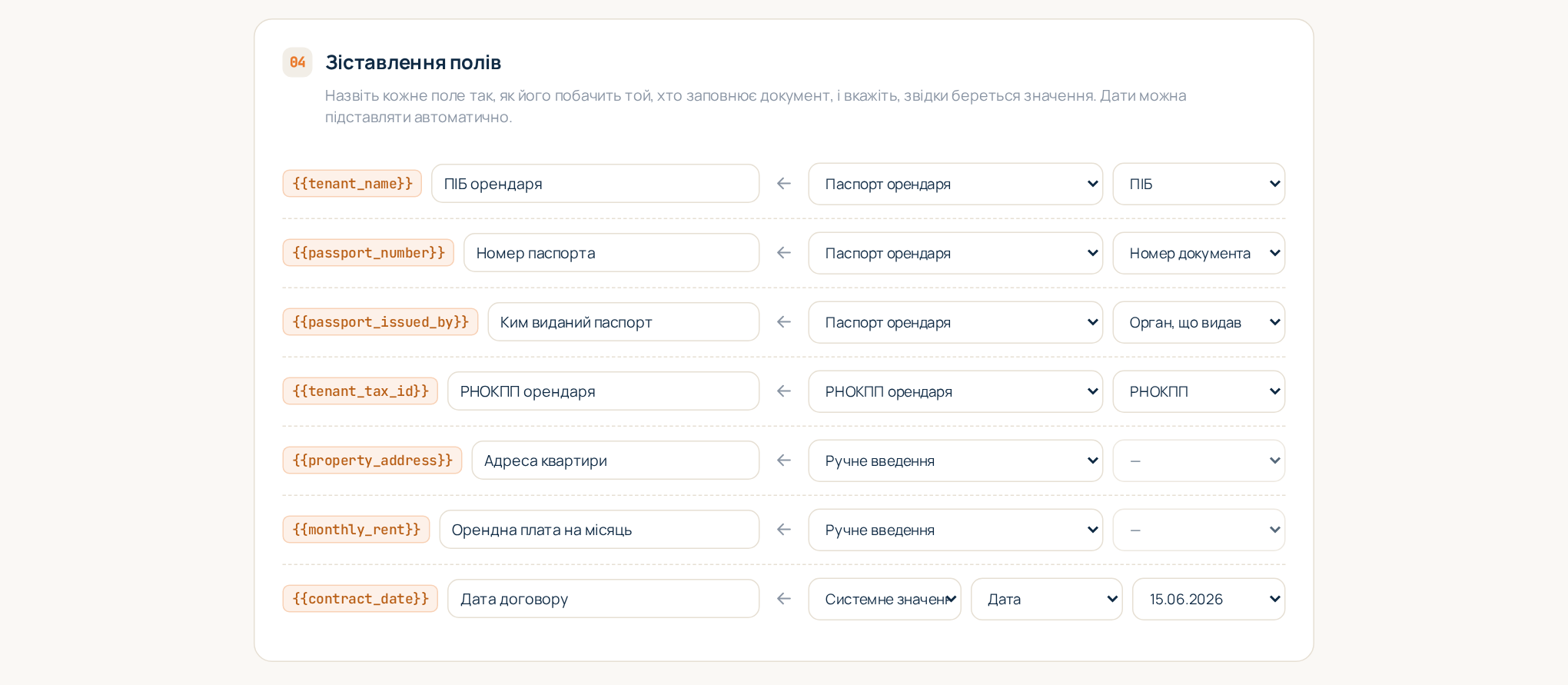Edit the "Адреса квартири" label field

(615, 461)
